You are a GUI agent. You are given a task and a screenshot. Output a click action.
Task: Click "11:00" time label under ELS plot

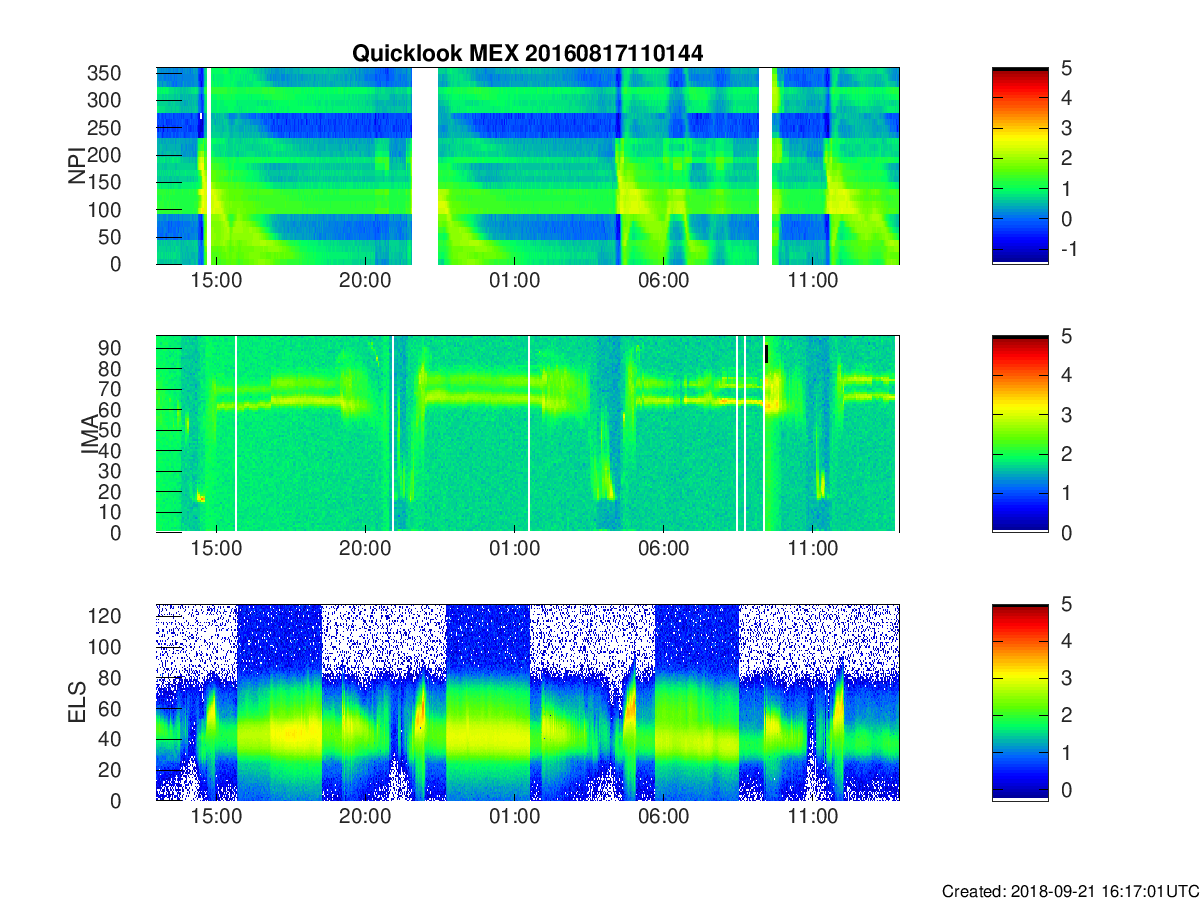pyautogui.click(x=813, y=817)
